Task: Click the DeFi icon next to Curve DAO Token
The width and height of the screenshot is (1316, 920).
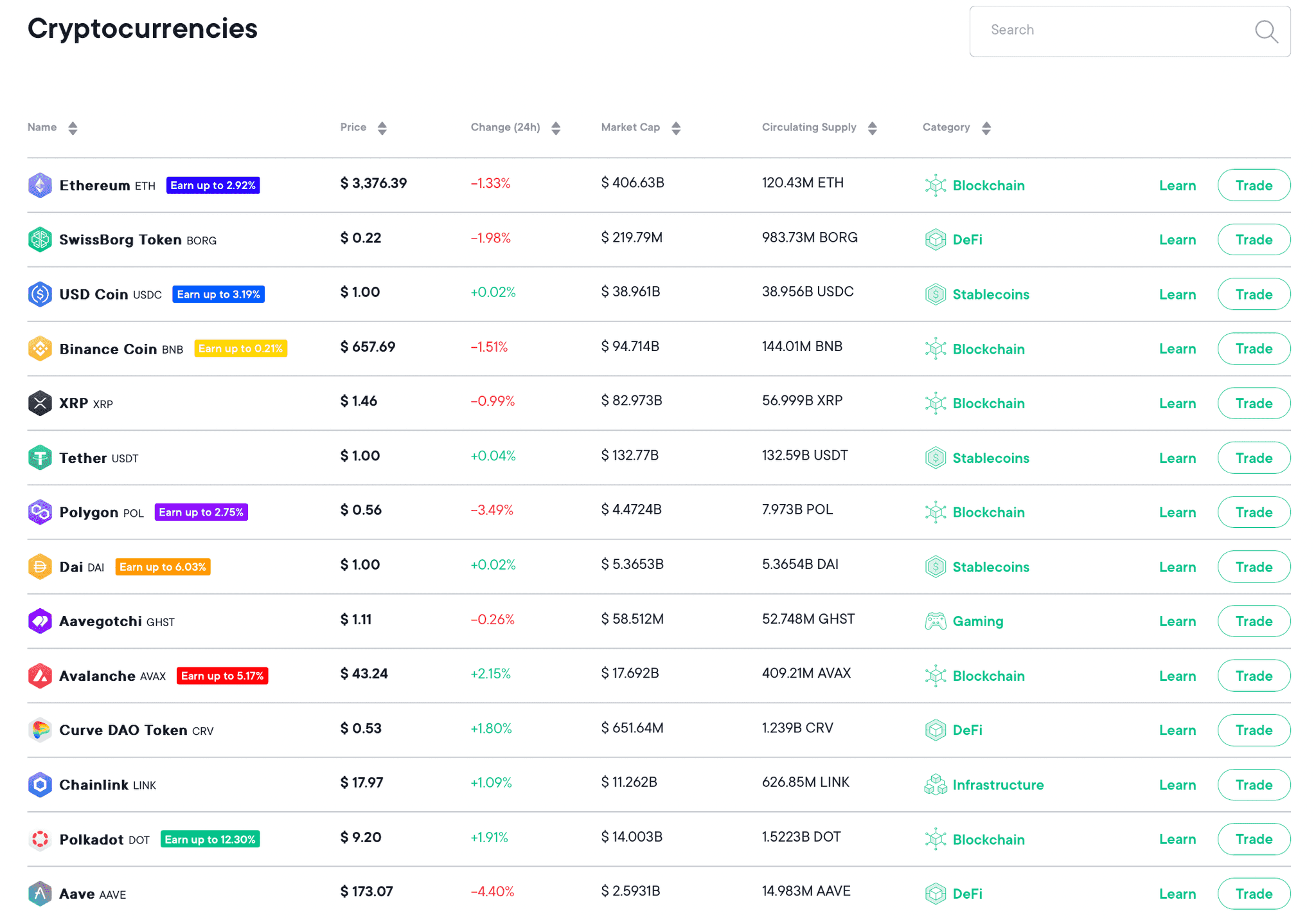Action: pos(936,730)
